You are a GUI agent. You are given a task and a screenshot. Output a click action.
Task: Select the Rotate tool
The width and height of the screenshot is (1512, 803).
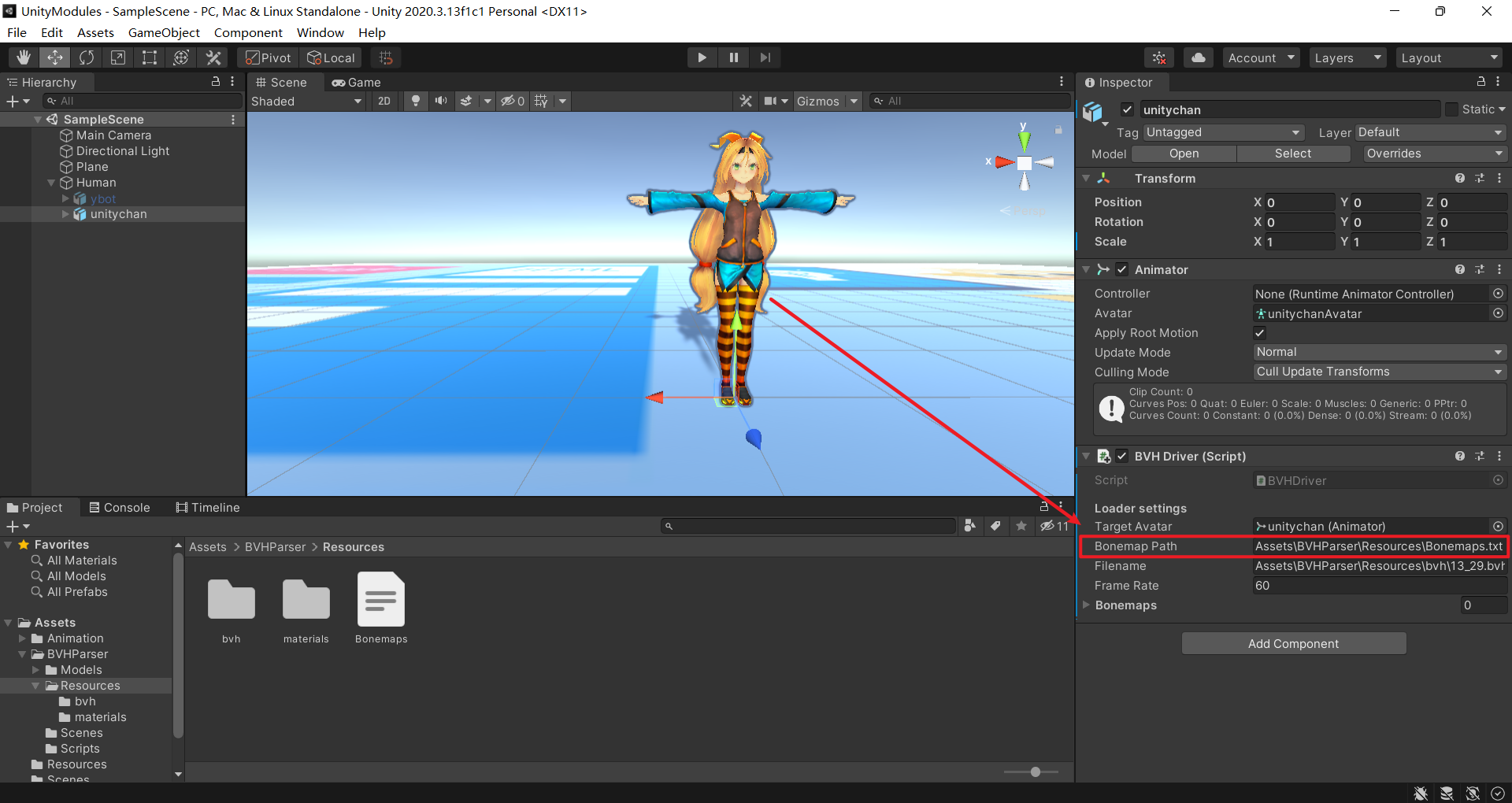pyautogui.click(x=87, y=57)
